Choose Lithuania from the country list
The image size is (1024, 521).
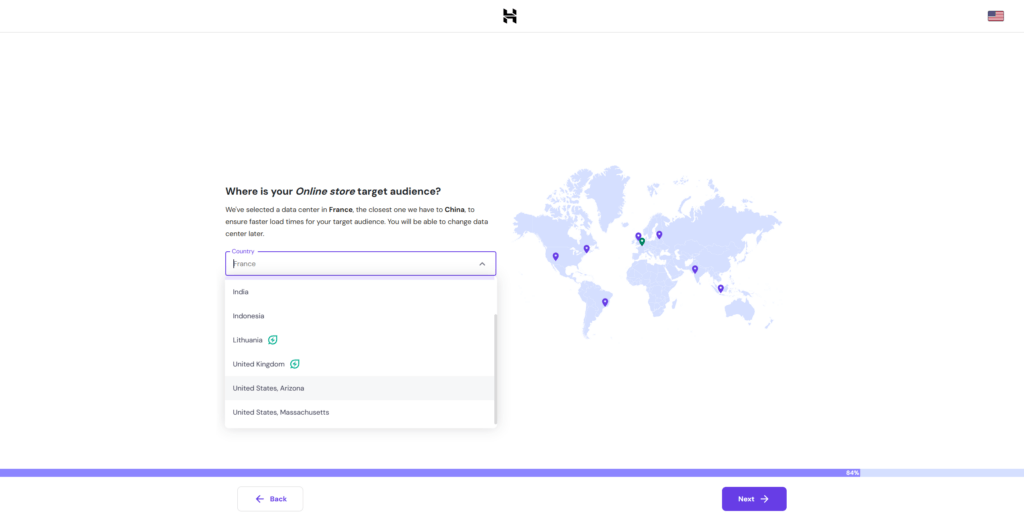click(248, 340)
